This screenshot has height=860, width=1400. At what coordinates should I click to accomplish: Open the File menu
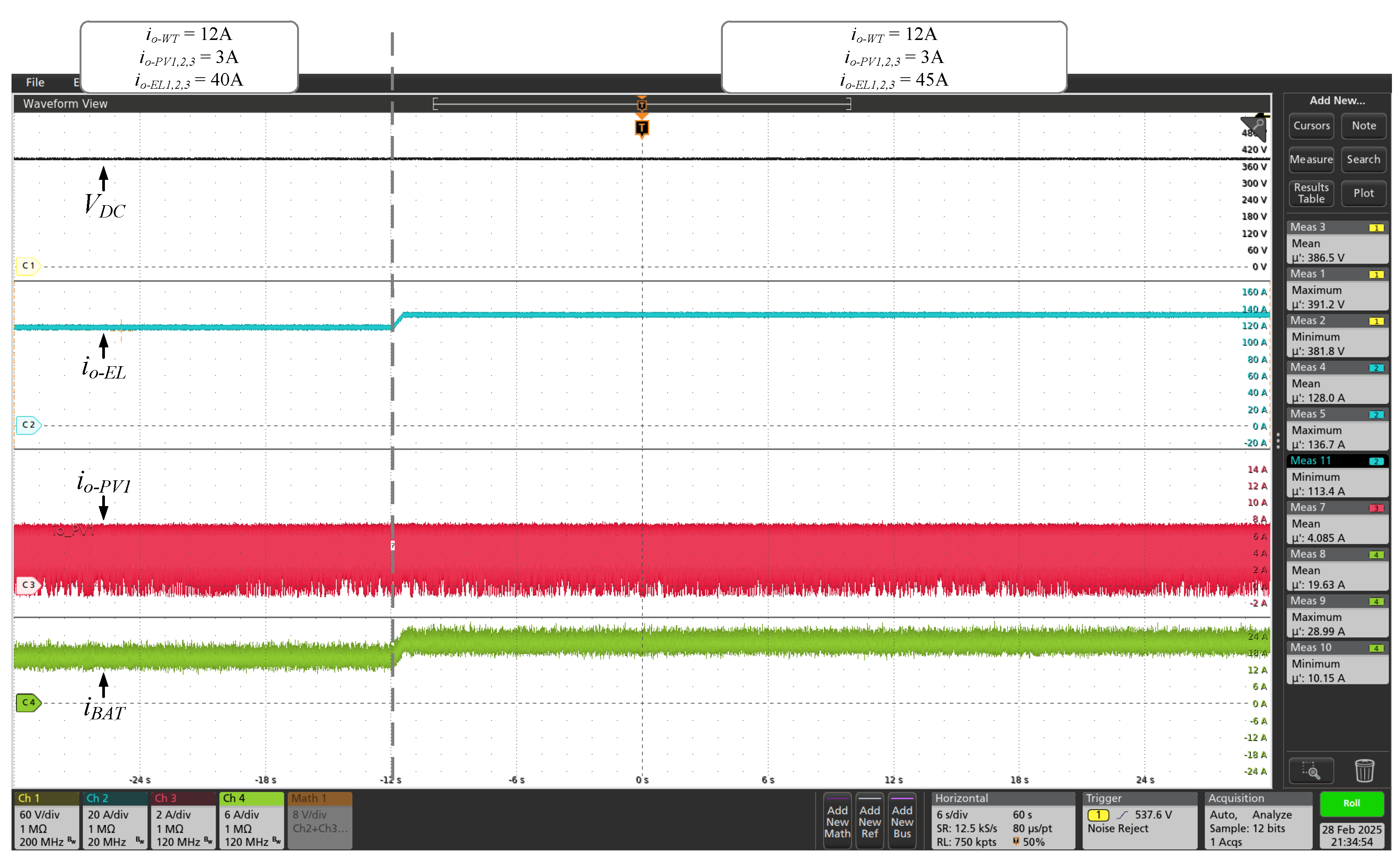point(35,83)
